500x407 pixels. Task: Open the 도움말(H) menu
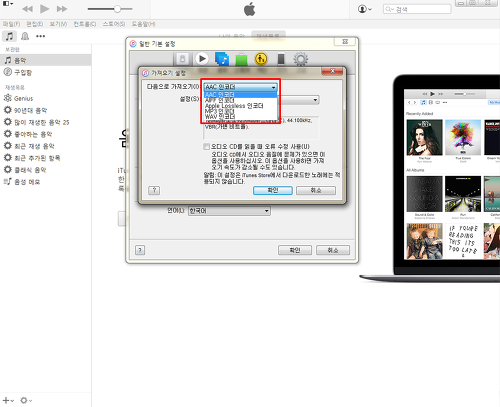(x=143, y=24)
